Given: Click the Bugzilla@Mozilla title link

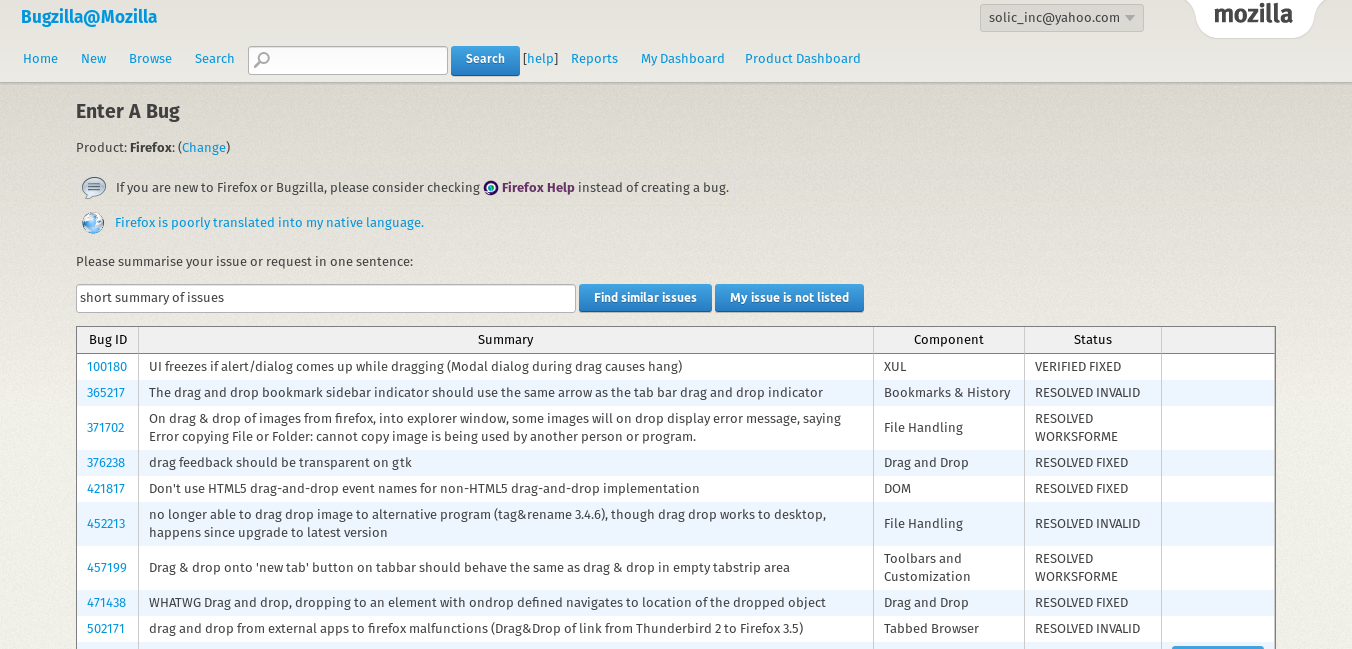Looking at the screenshot, I should [89, 17].
